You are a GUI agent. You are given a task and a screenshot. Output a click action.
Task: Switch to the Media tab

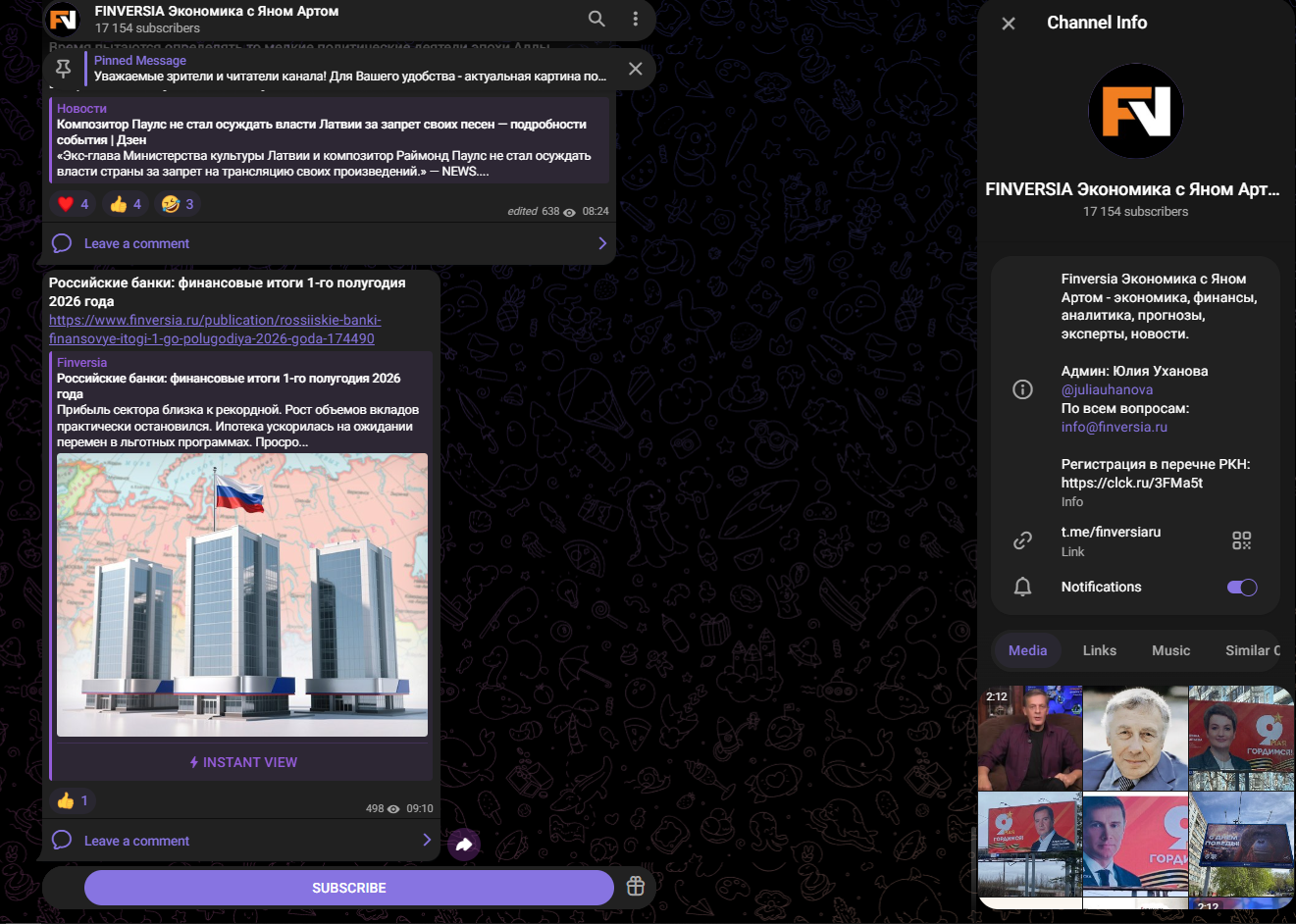(x=1027, y=650)
